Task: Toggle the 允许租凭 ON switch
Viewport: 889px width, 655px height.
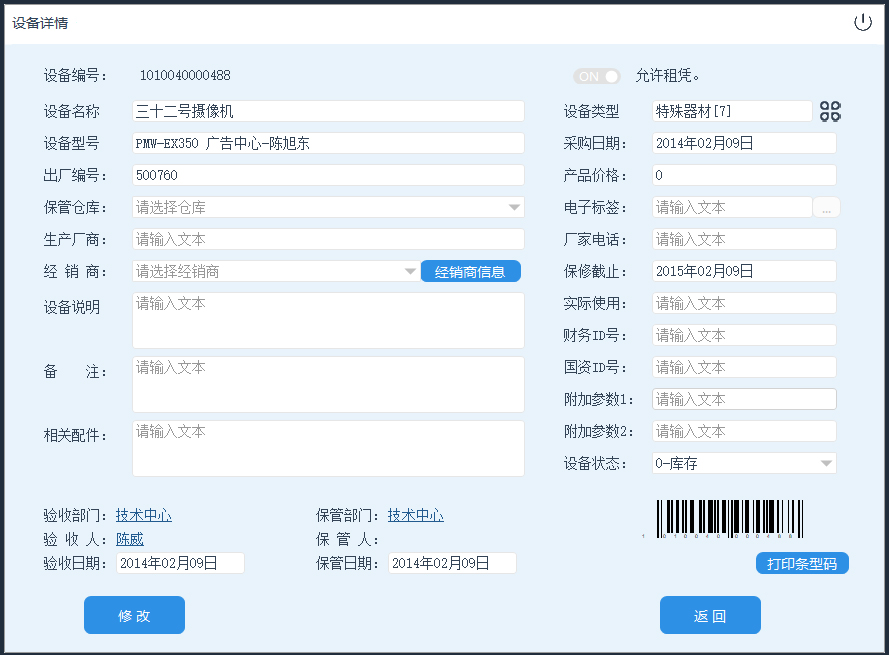Action: pyautogui.click(x=597, y=76)
